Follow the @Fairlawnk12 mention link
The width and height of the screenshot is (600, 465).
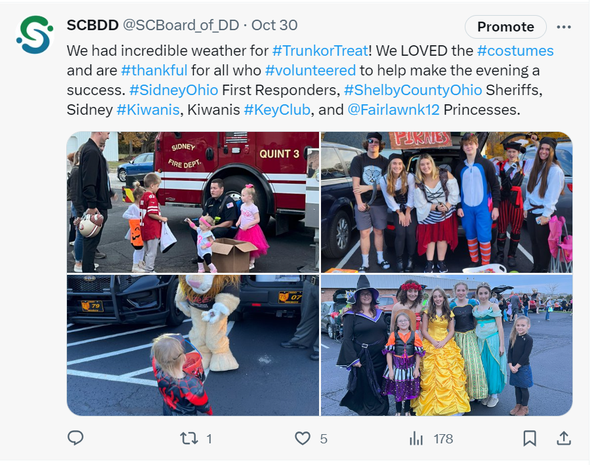pyautogui.click(x=393, y=110)
